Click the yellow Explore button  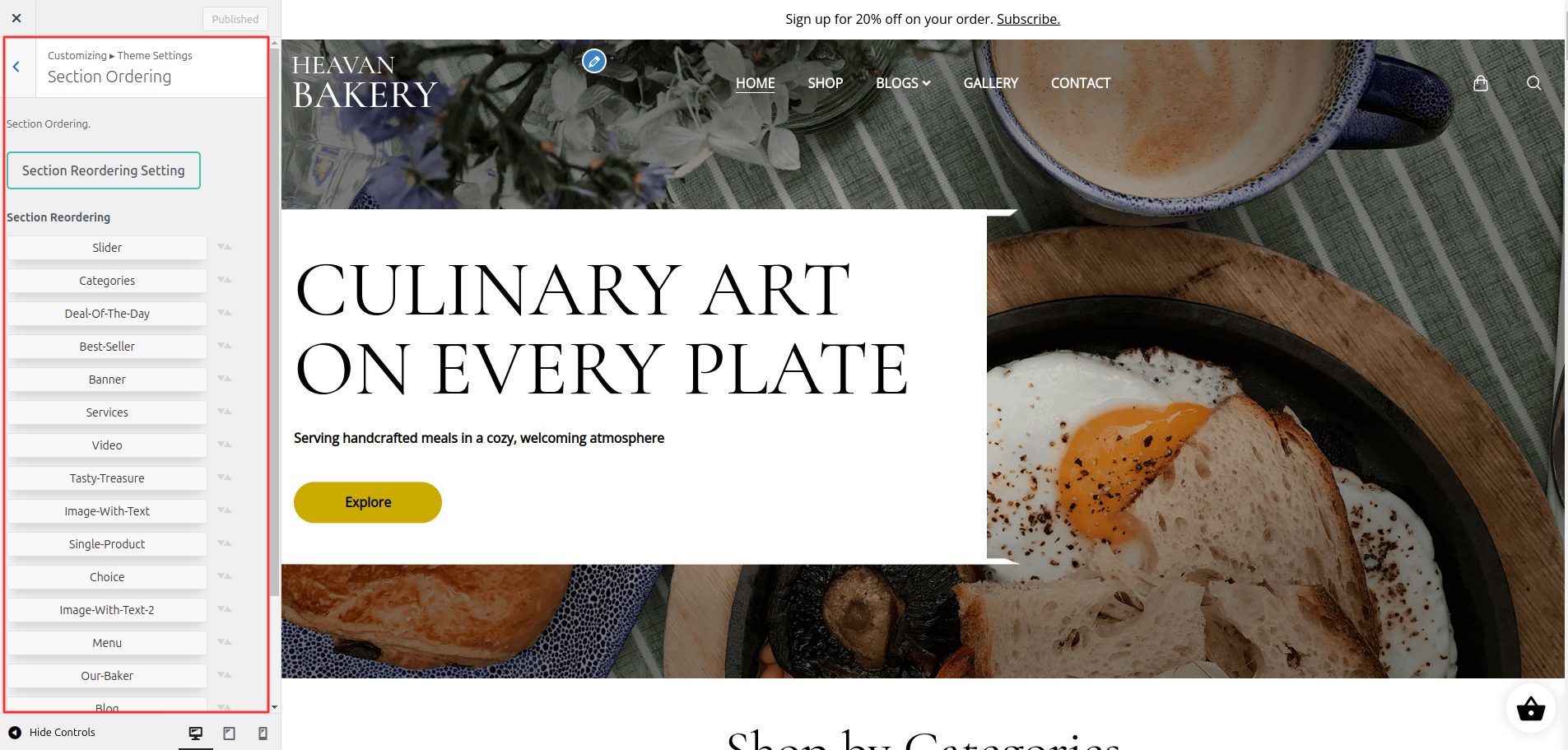coord(368,502)
